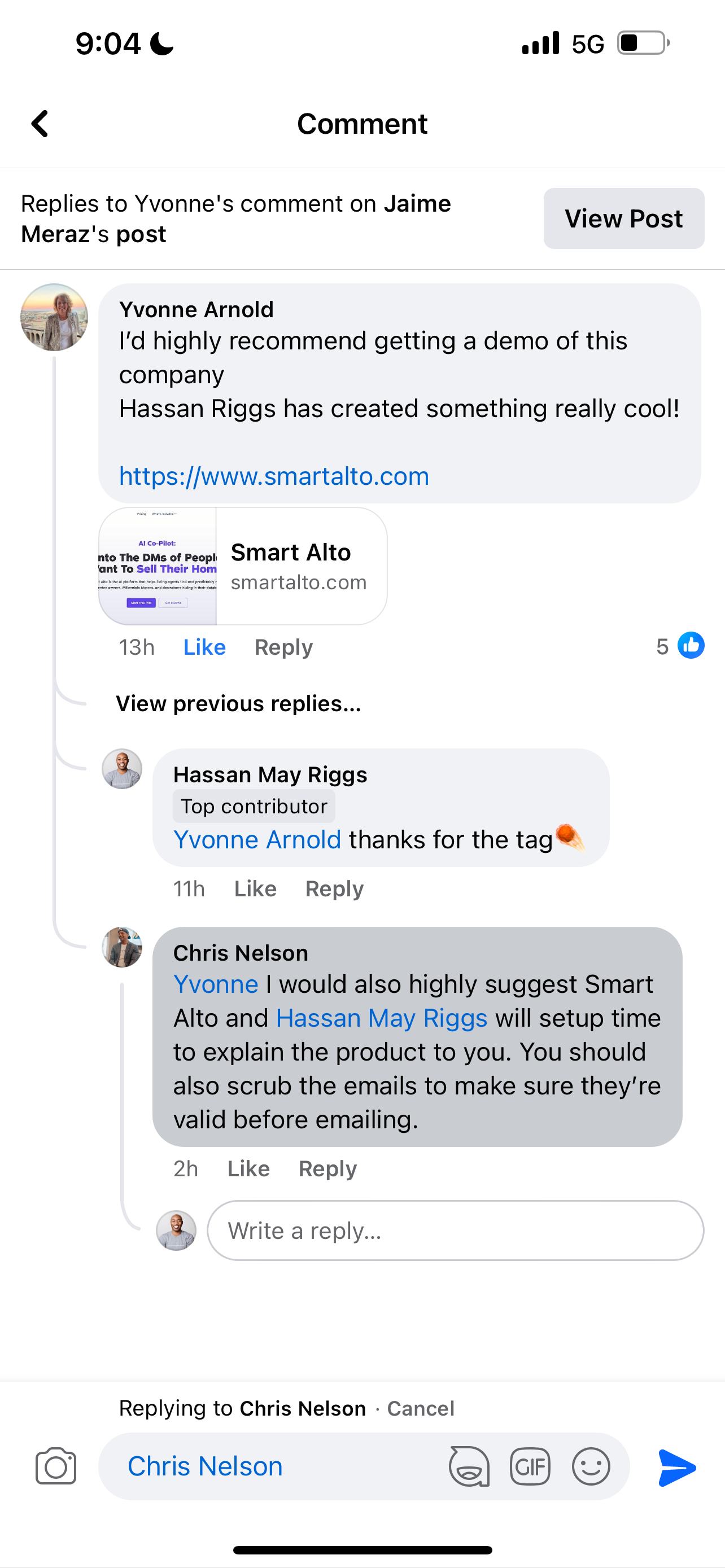Like Hassan May Riggs's reply
The height and width of the screenshot is (1568, 725).
[x=255, y=888]
